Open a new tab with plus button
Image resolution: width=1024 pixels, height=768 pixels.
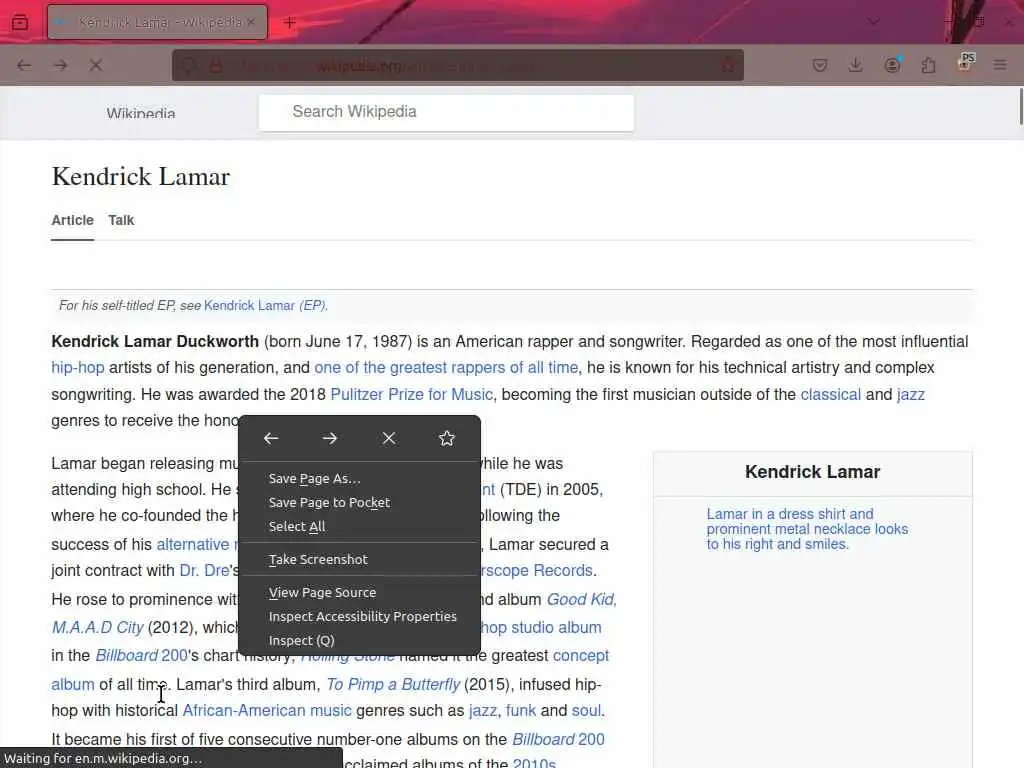click(289, 22)
